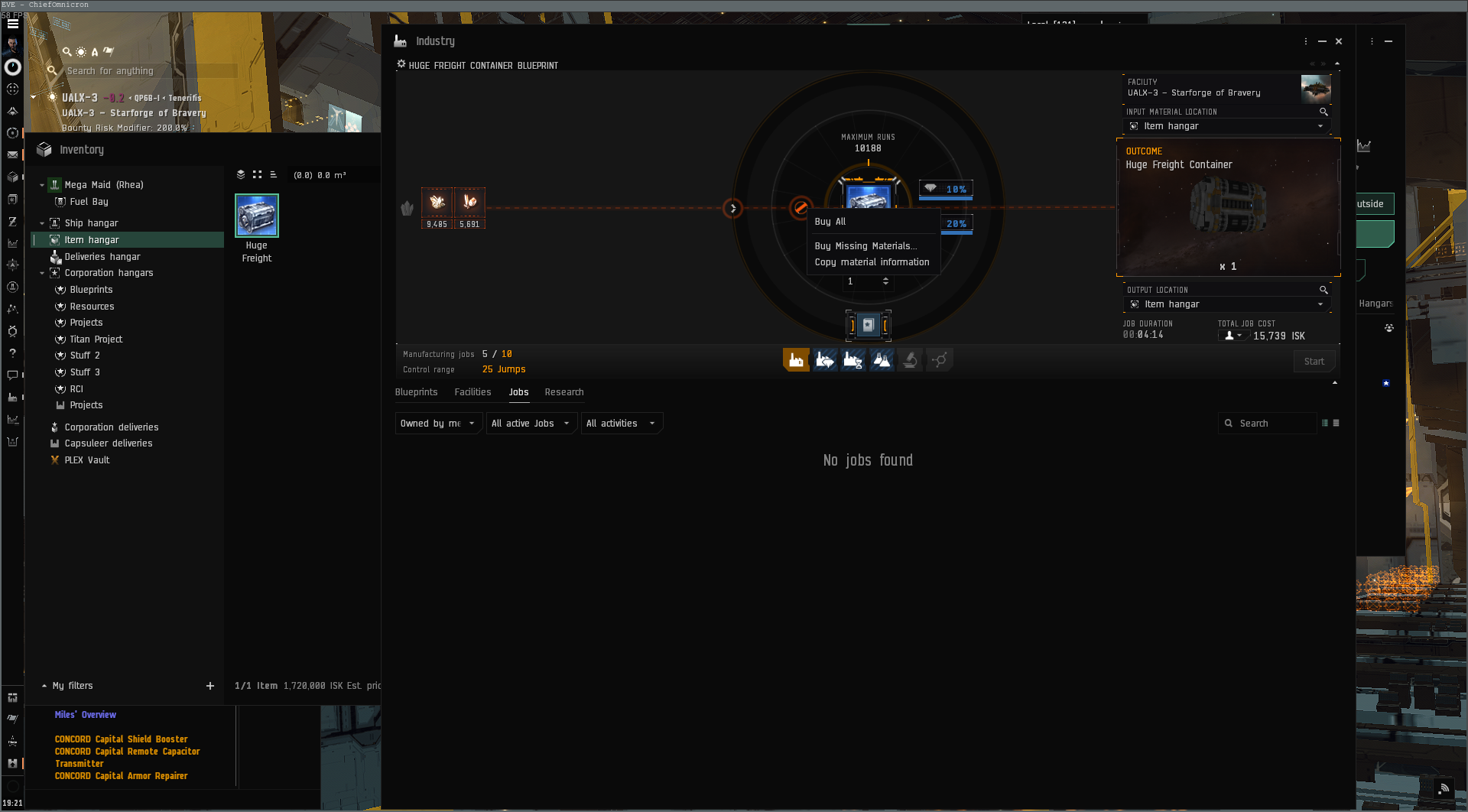Screen dimensions: 1468x812
Task: Select the Copying activity flask icon
Action: [882, 360]
